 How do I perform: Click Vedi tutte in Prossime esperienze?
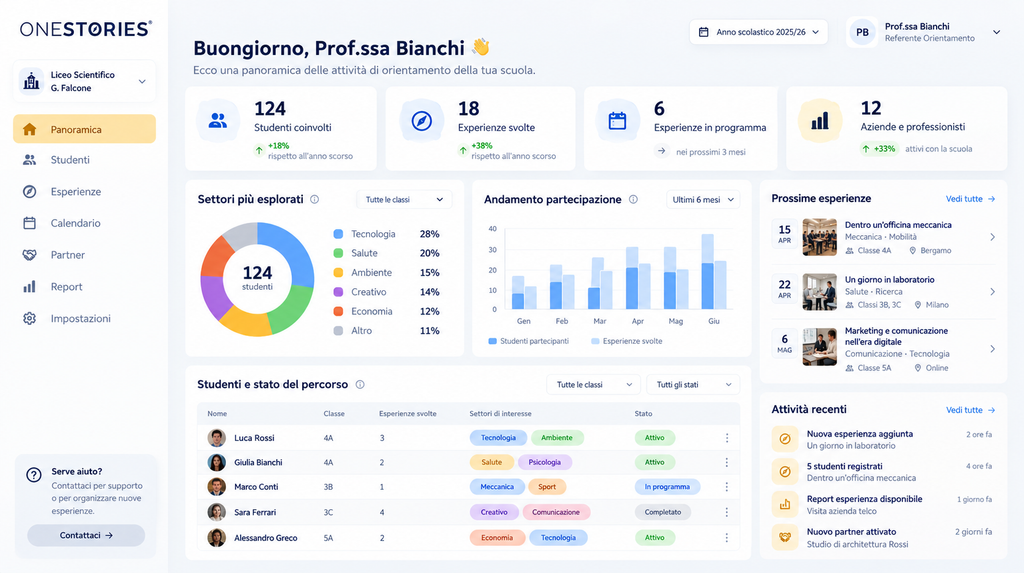pos(970,199)
